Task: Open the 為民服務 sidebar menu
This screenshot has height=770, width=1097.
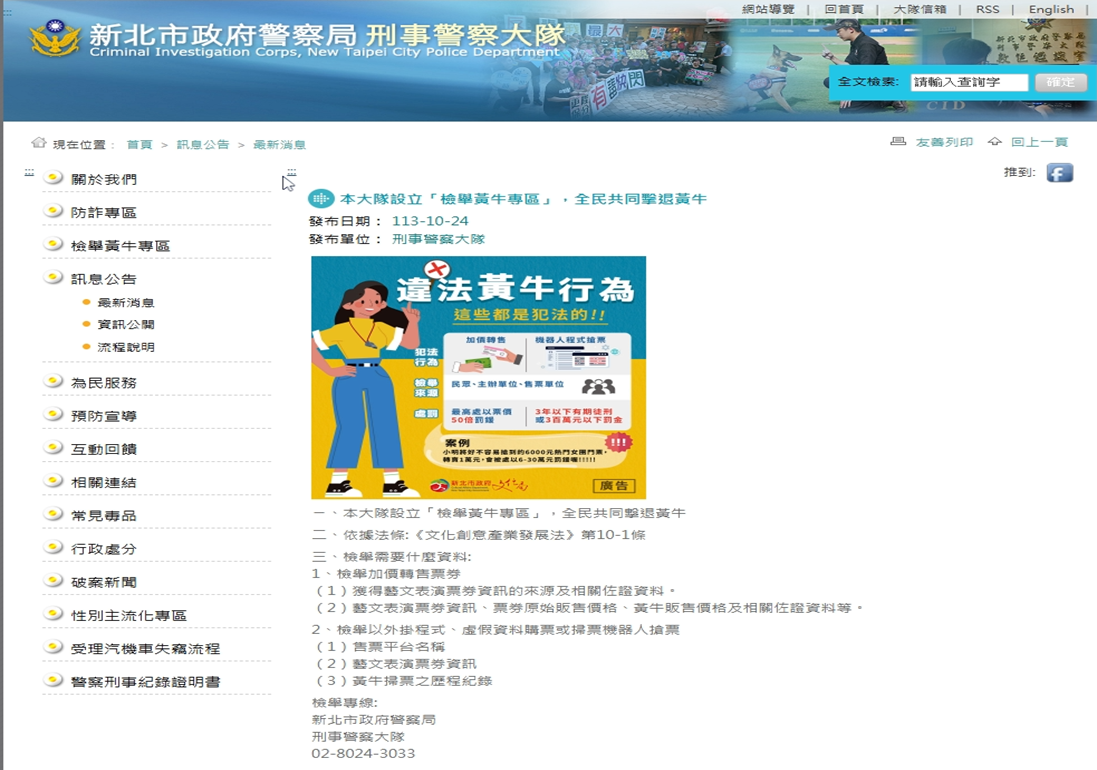Action: pos(104,383)
